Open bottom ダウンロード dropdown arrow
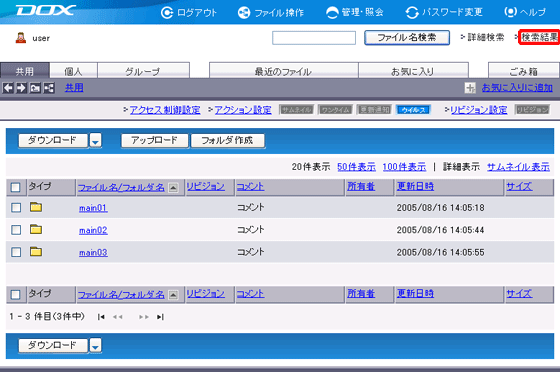The height and width of the screenshot is (372, 560). tap(95, 346)
